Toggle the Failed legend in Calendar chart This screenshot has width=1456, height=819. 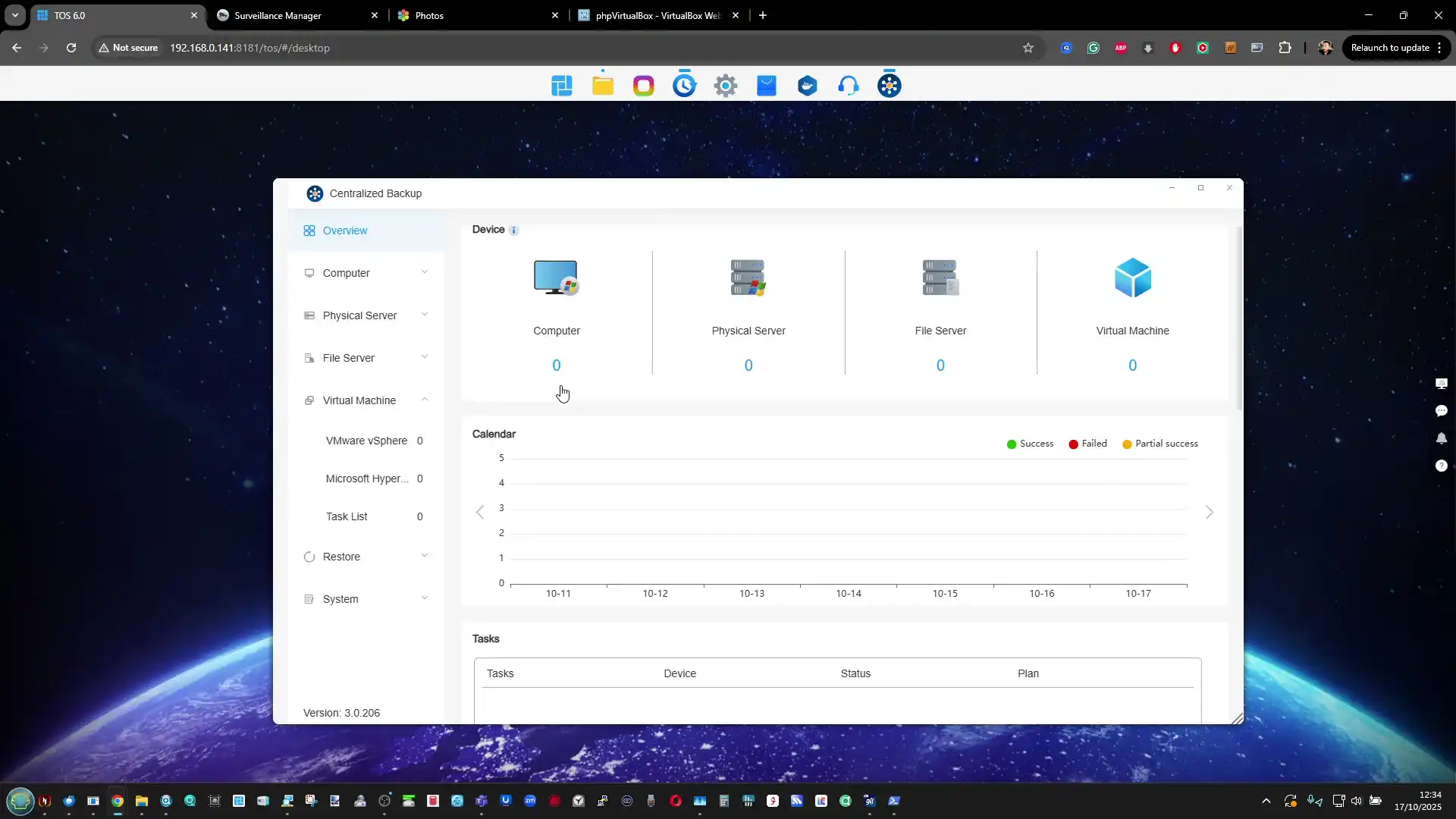coord(1087,444)
